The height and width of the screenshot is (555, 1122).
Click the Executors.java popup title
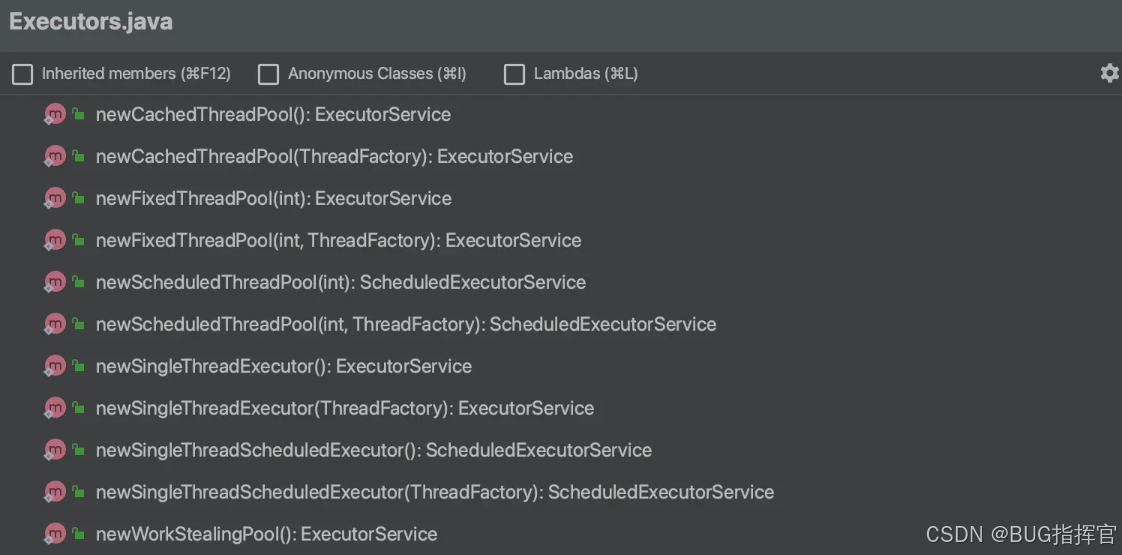point(91,23)
